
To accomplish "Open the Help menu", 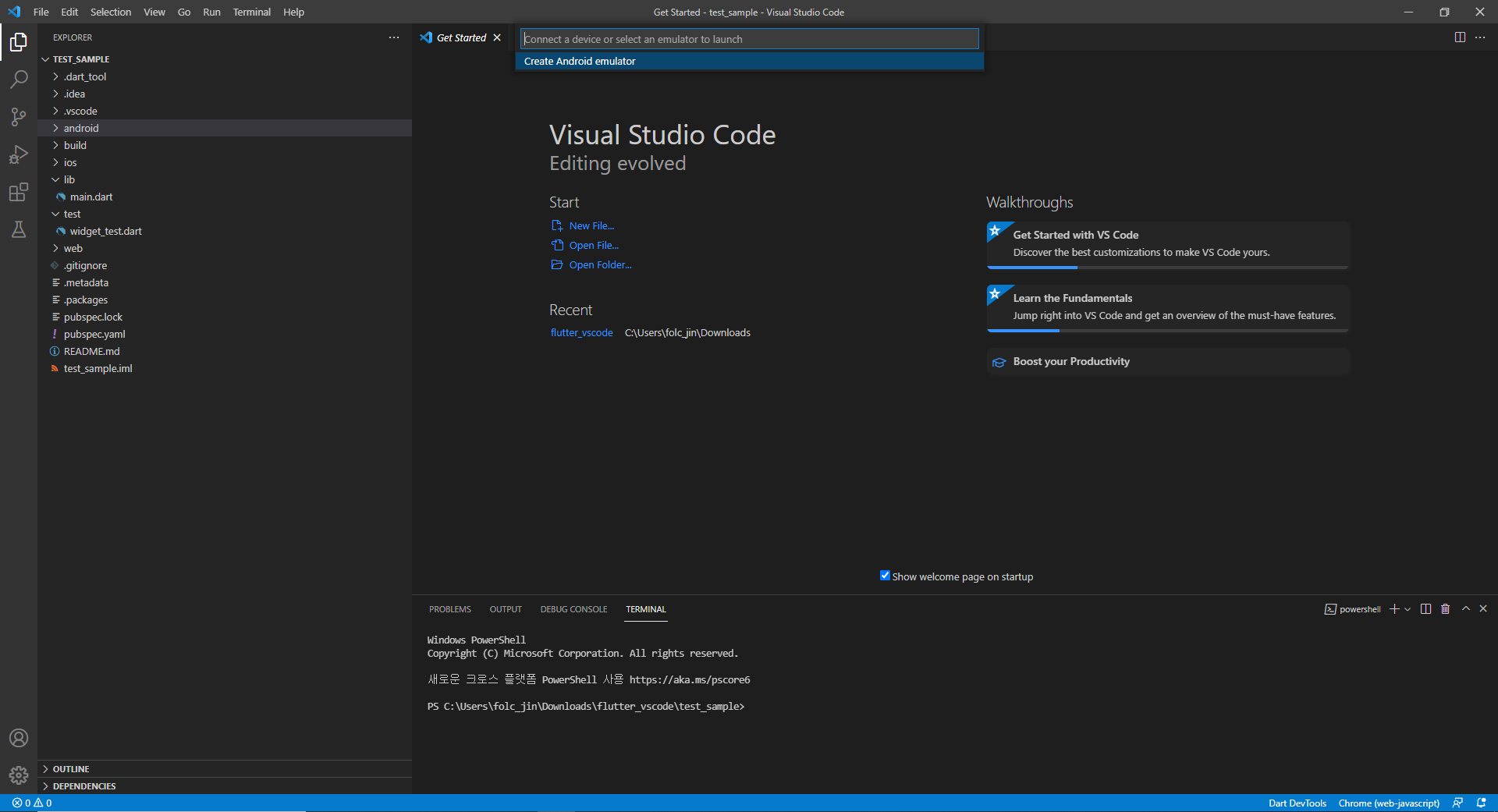I will pyautogui.click(x=293, y=12).
